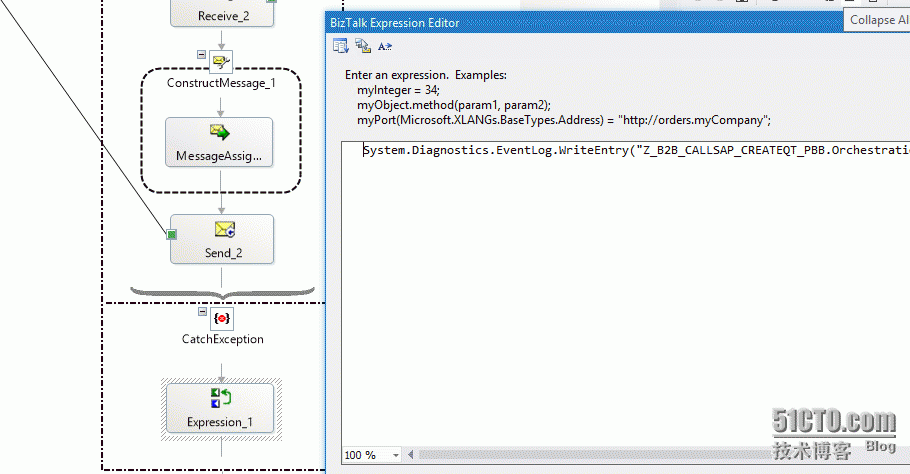Click the first icon in Expression Editor toolbar
The width and height of the screenshot is (910, 474).
click(x=341, y=46)
